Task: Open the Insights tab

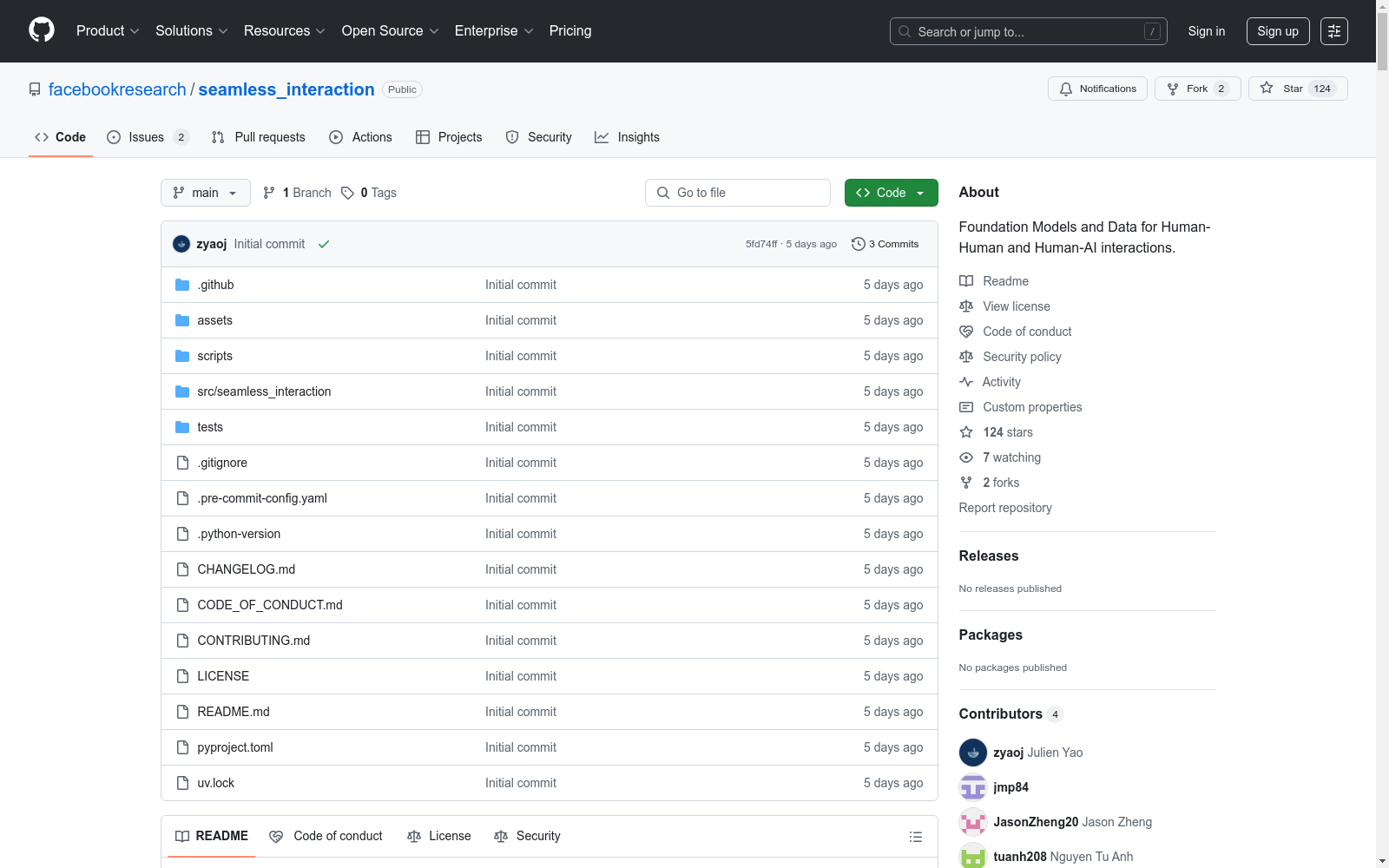Action: 628,137
